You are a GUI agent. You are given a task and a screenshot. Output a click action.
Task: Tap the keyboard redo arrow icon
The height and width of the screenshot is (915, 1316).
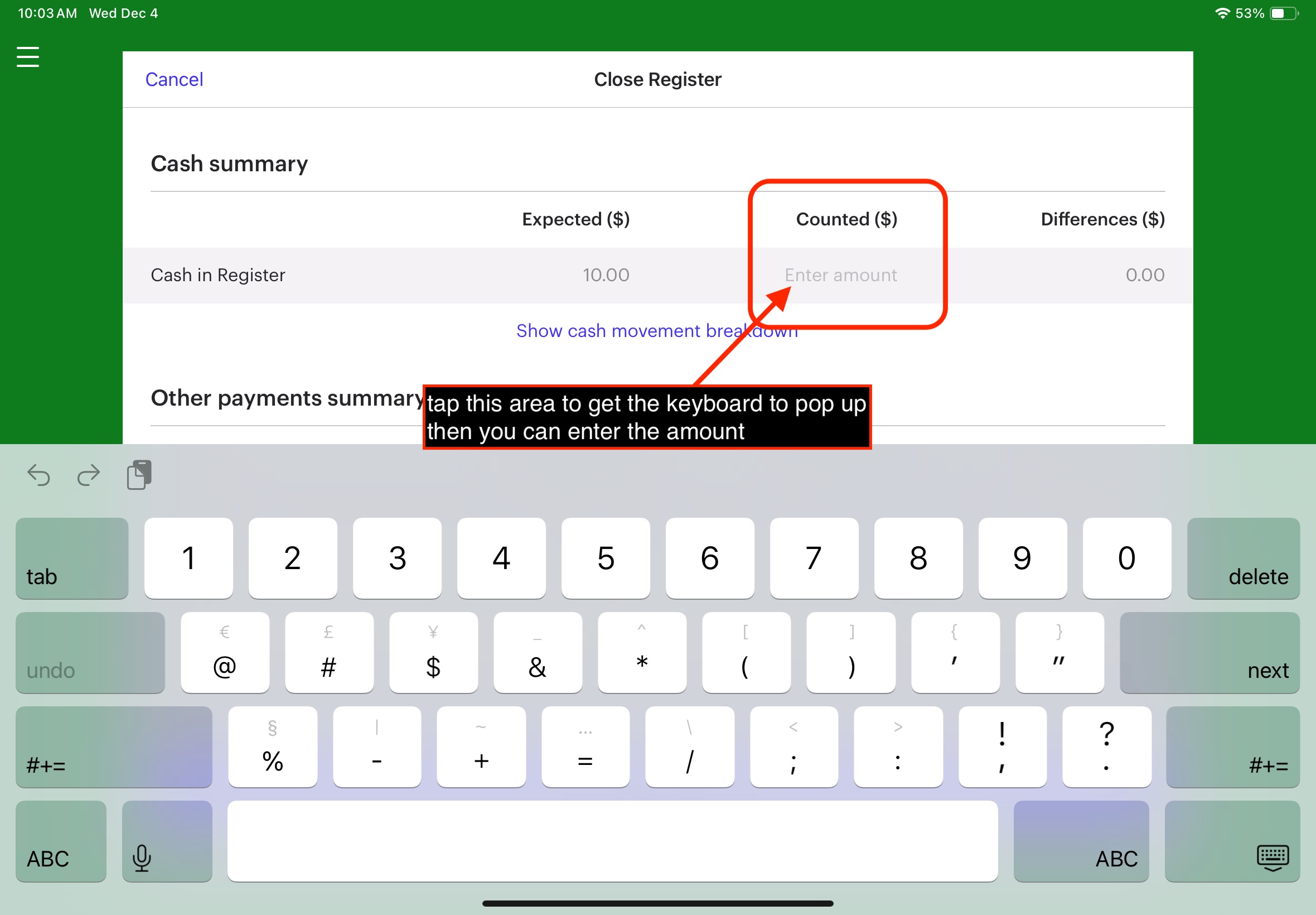88,475
